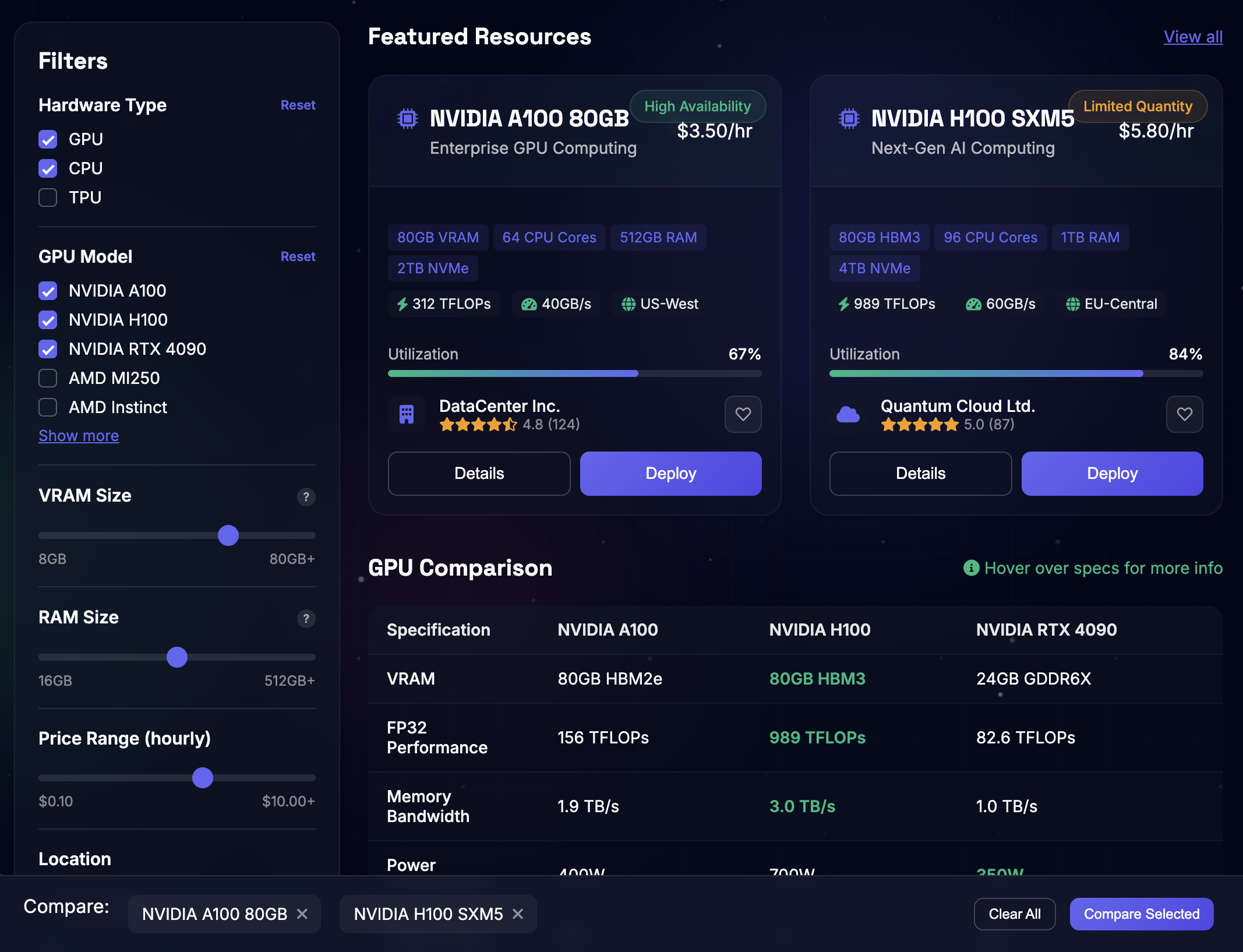Screen dimensions: 1243x952
Task: Open the VRAM Size help tooltip
Action: pos(306,497)
